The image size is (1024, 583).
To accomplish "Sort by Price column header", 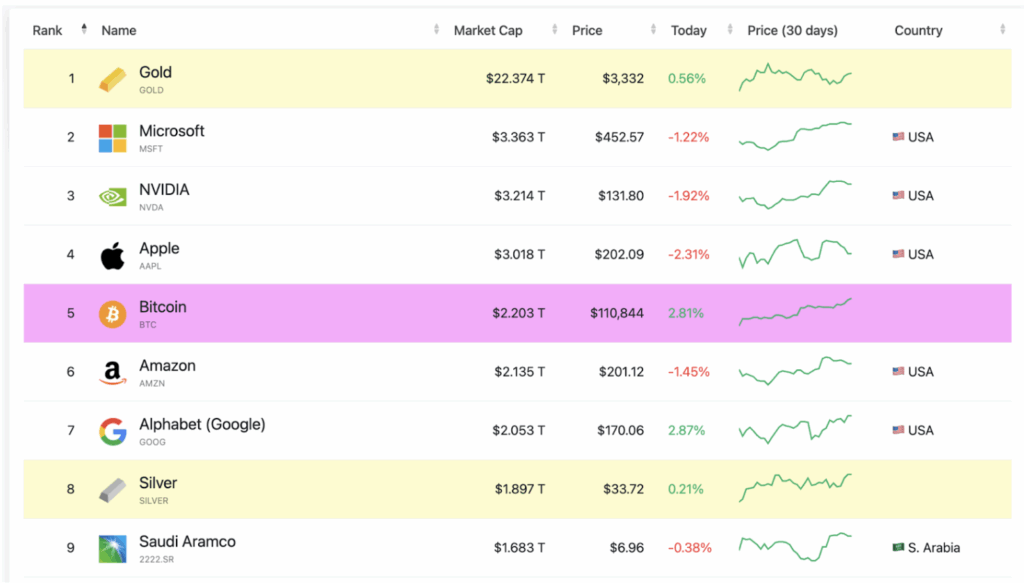I will [x=587, y=30].
